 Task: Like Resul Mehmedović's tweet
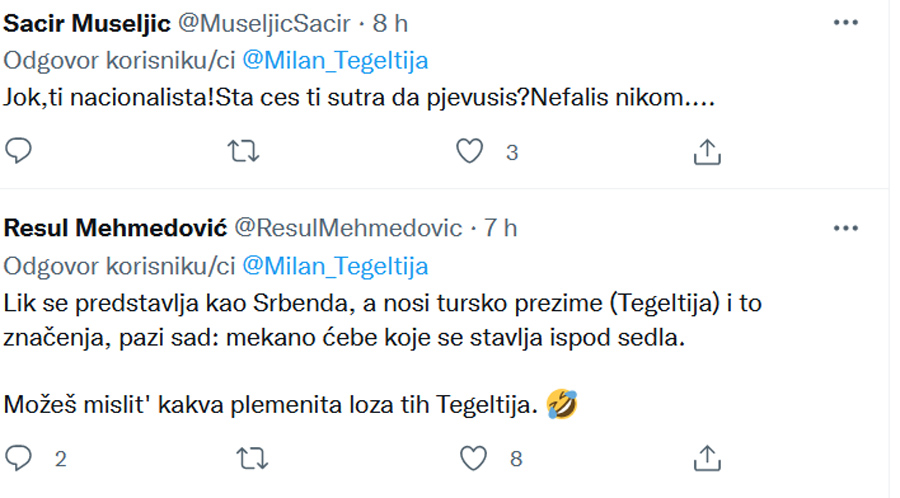[474, 458]
